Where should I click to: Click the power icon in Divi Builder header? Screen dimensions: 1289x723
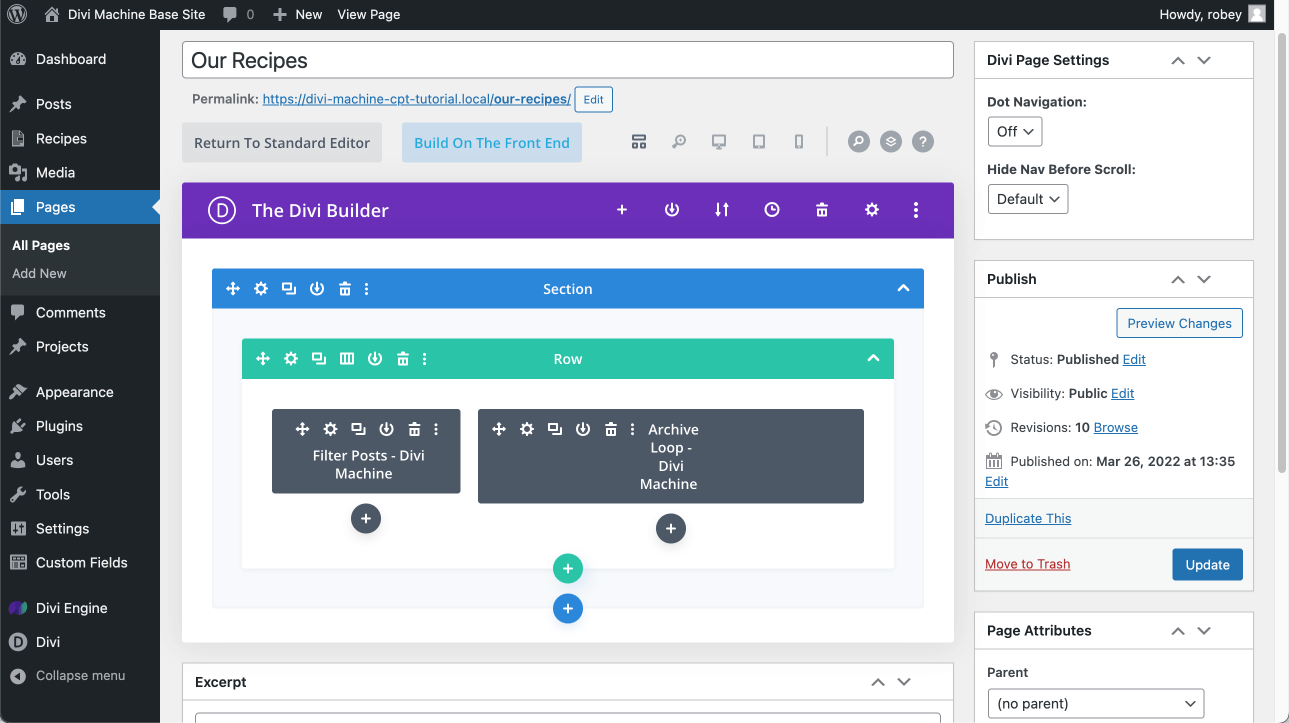(672, 210)
